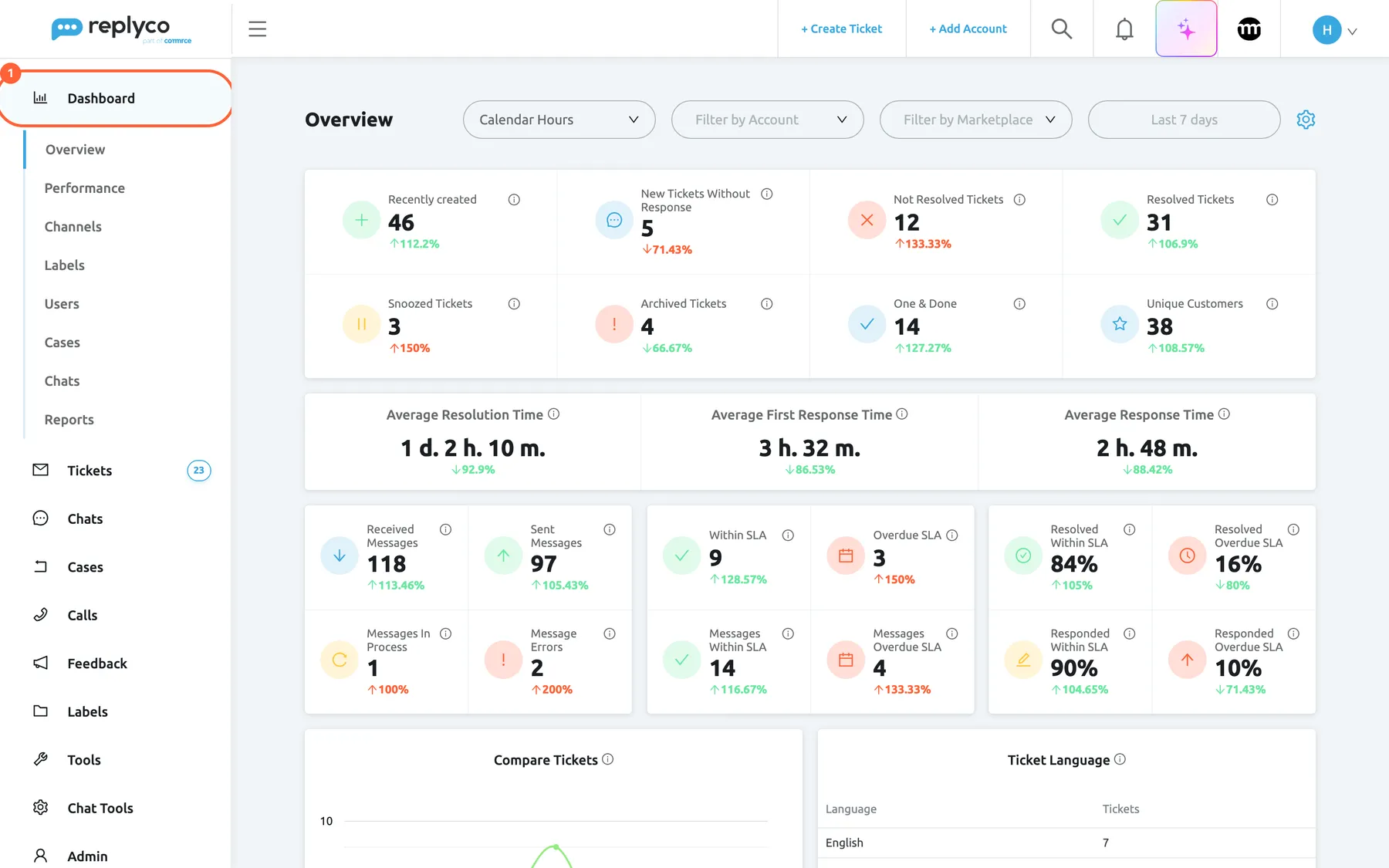The image size is (1389, 868).
Task: Select Dashboard in the sidebar
Action: click(x=116, y=98)
